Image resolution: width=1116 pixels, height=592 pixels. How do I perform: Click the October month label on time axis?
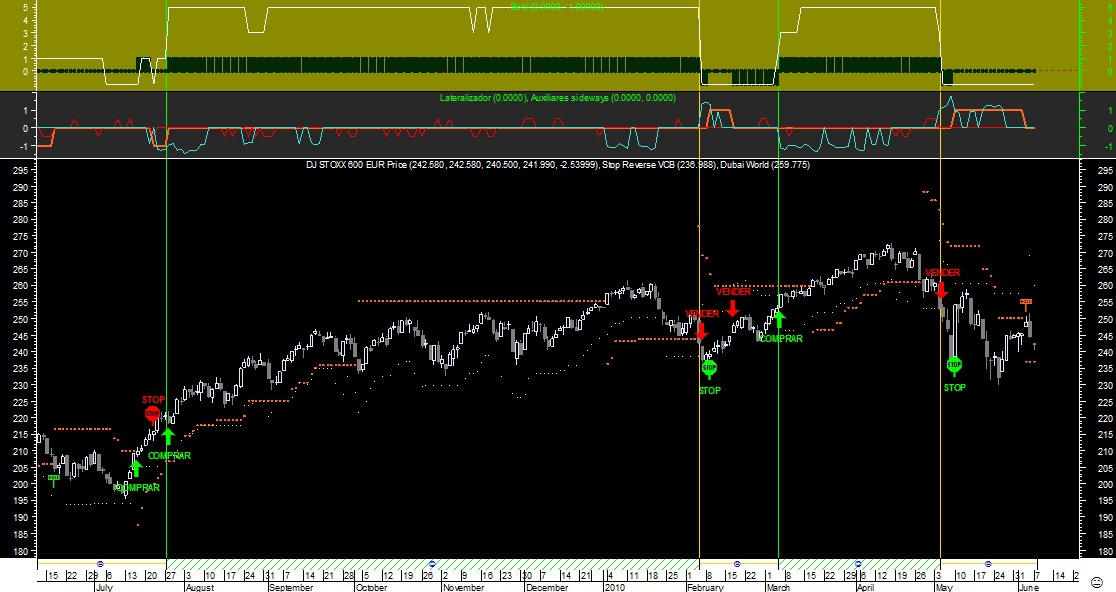[371, 588]
